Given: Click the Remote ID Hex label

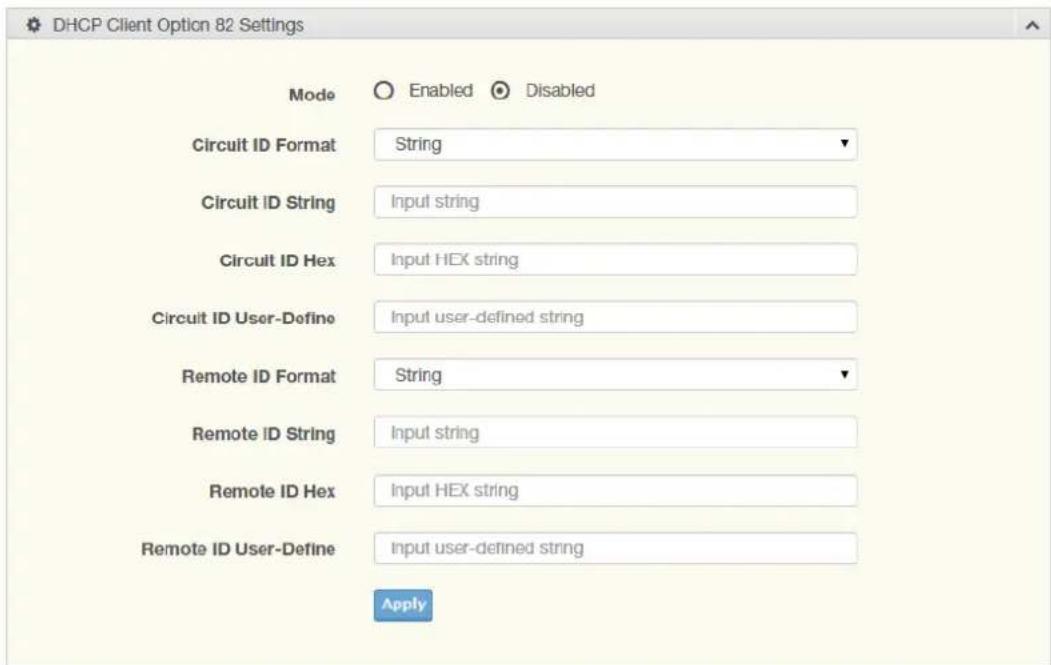Looking at the screenshot, I should coord(272,491).
